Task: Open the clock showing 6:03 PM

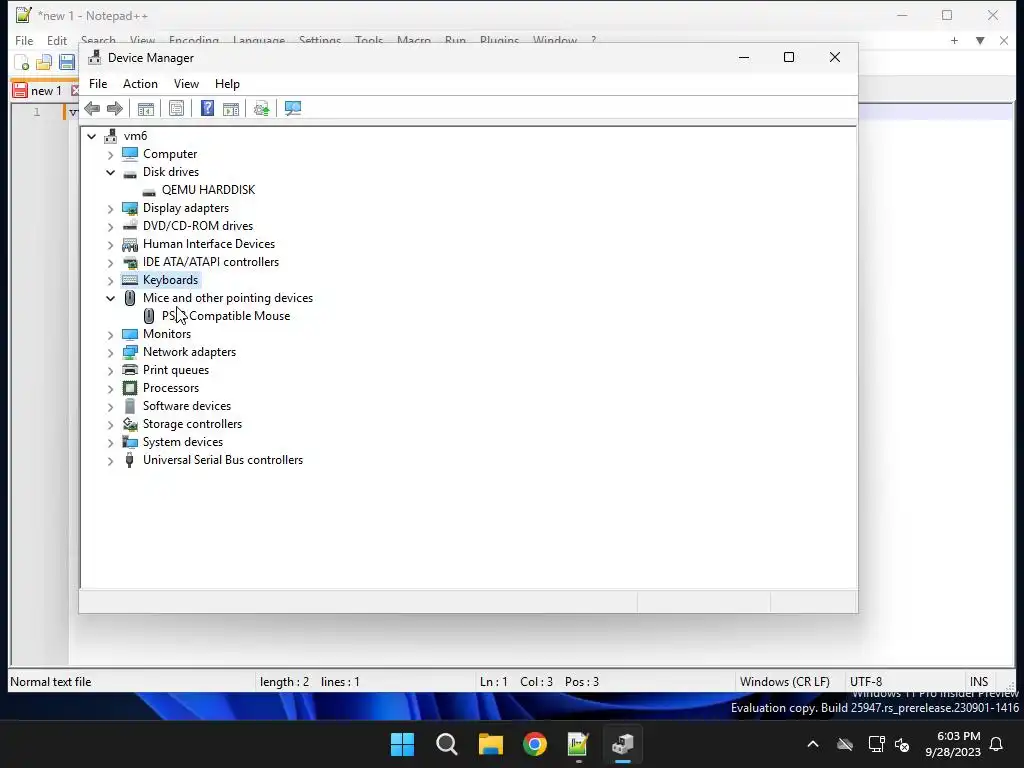Action: click(x=953, y=744)
